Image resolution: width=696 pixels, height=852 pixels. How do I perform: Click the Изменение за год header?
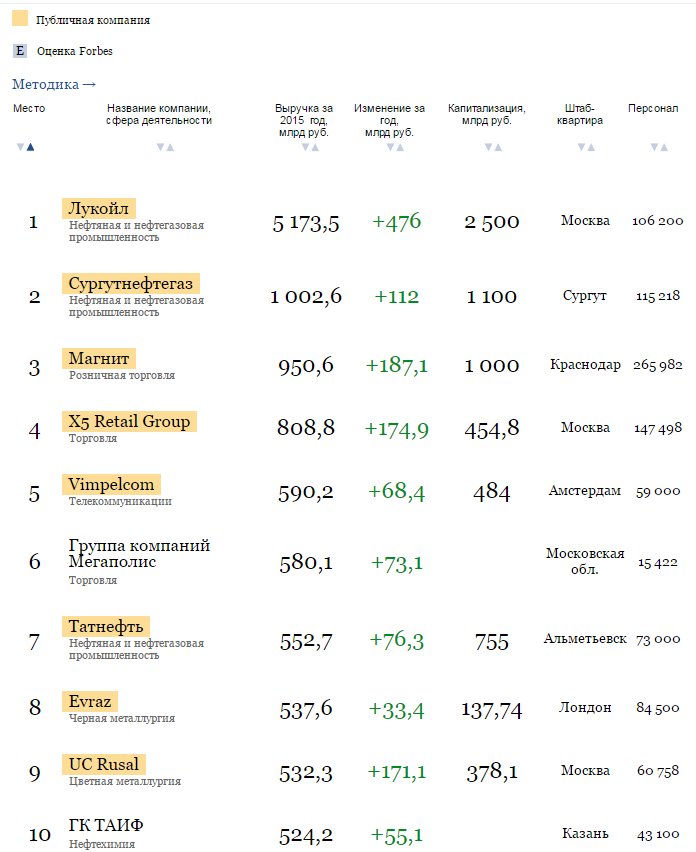click(x=389, y=120)
